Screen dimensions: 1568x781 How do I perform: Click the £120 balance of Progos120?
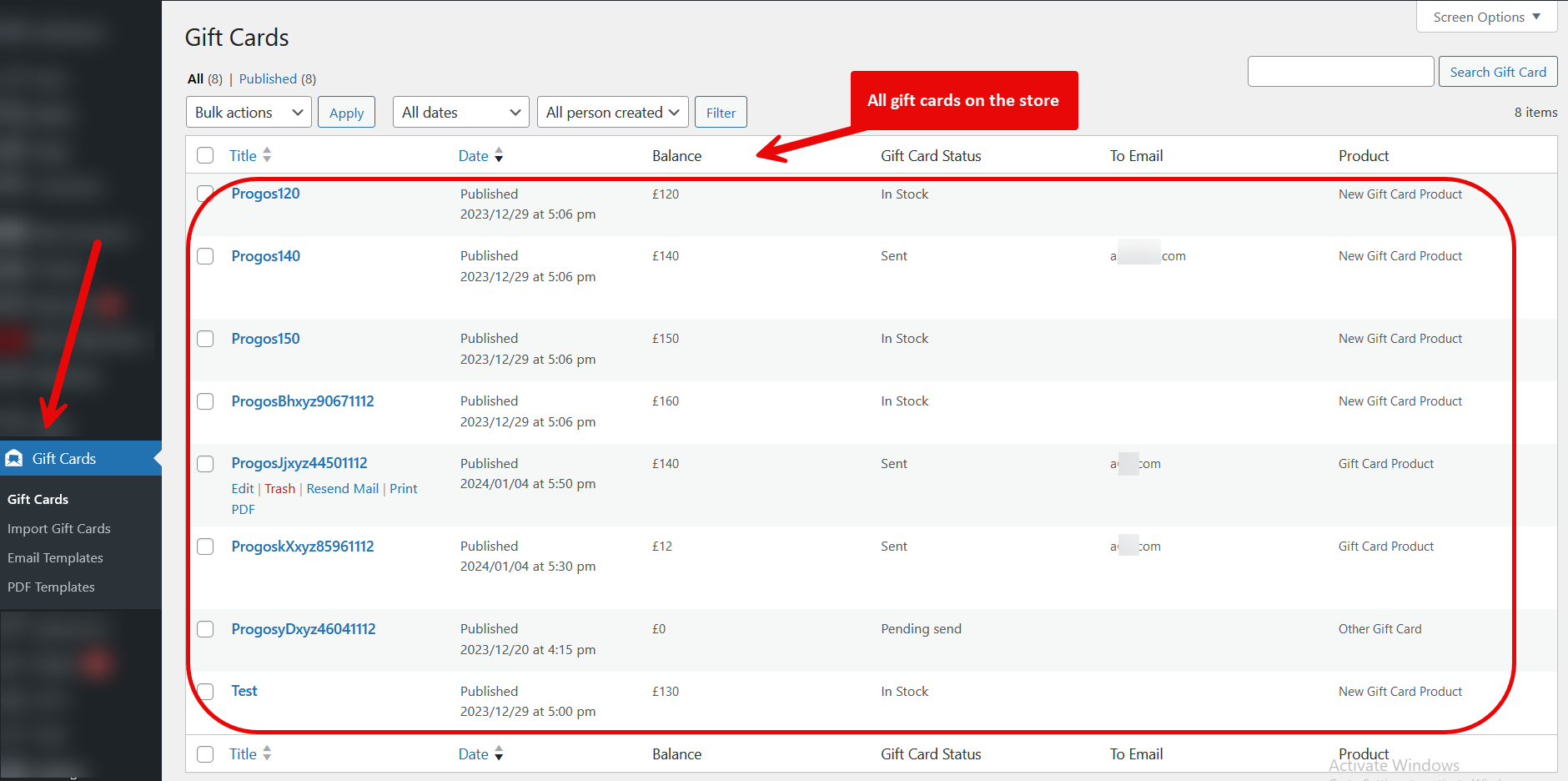(x=666, y=194)
